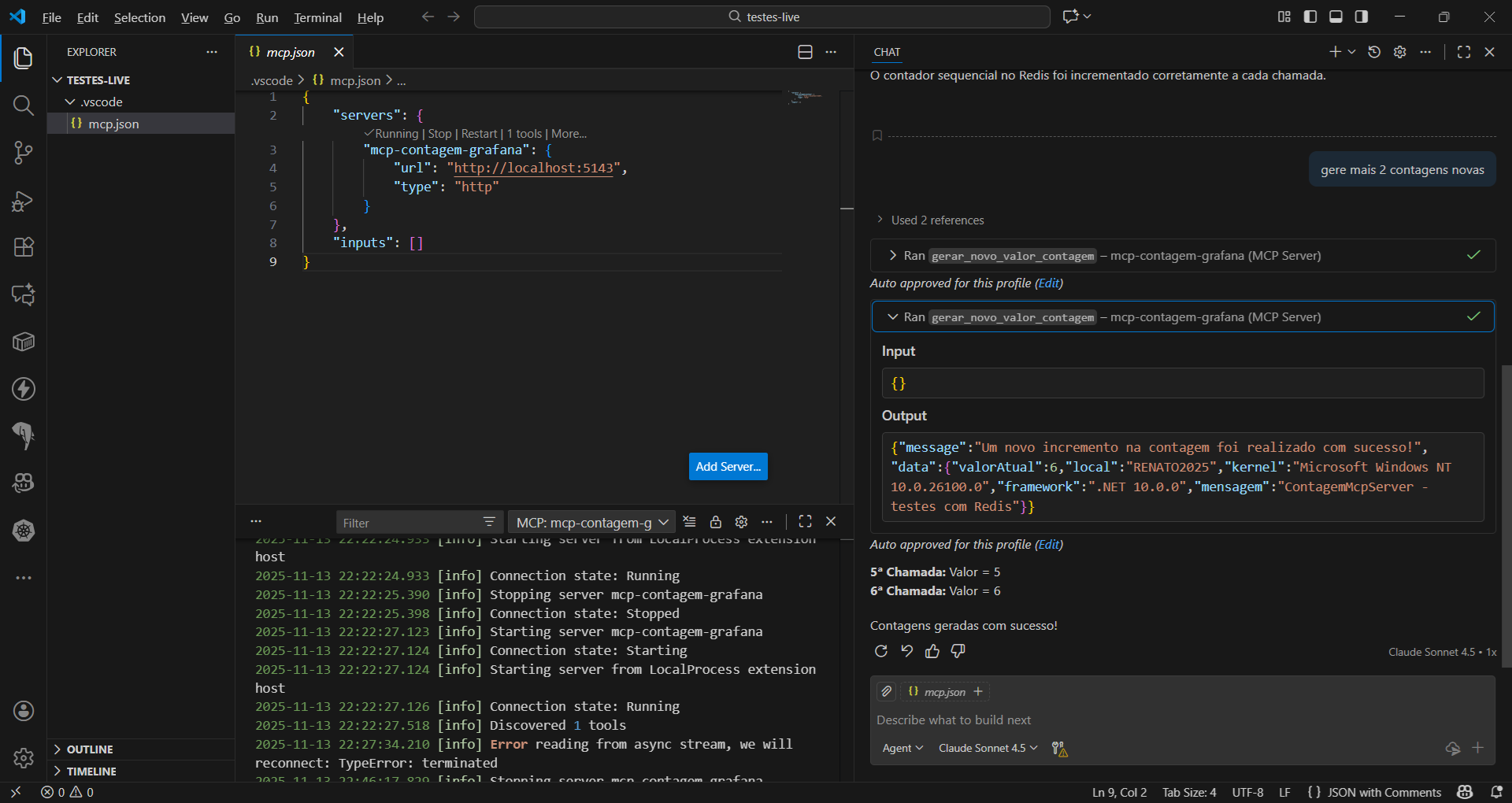Toggle output panel scroll lock
Image resolution: width=1512 pixels, height=803 pixels.
click(715, 522)
